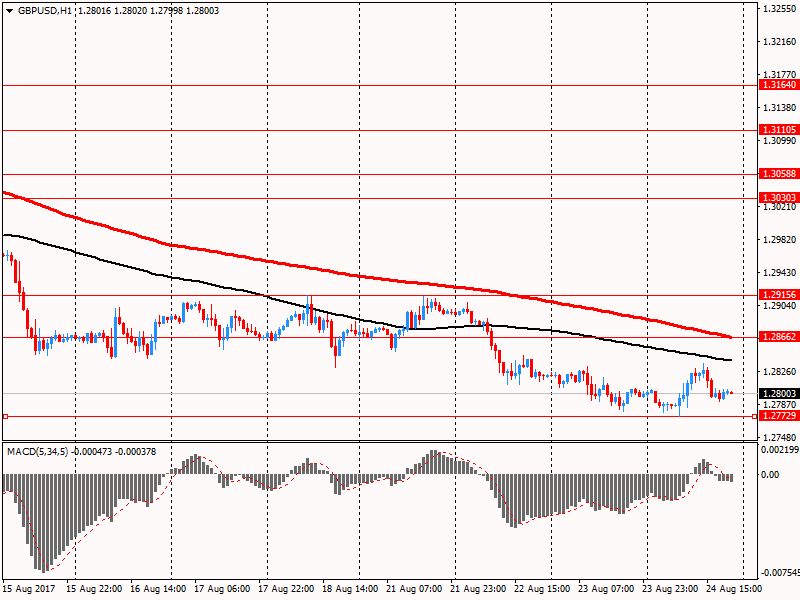
Task: Select the 17 Aug 06:00 time axis label
Action: (222, 589)
